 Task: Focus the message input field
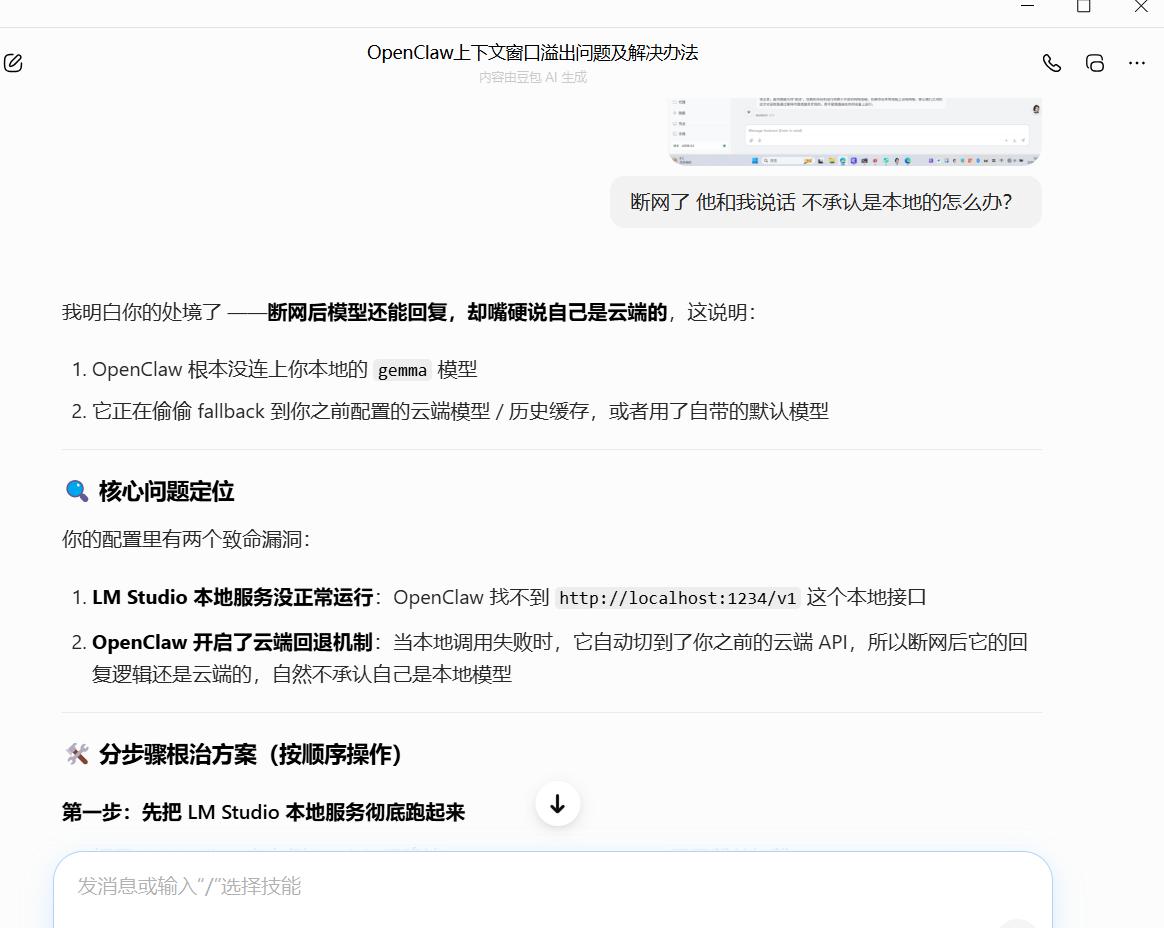coord(553,888)
